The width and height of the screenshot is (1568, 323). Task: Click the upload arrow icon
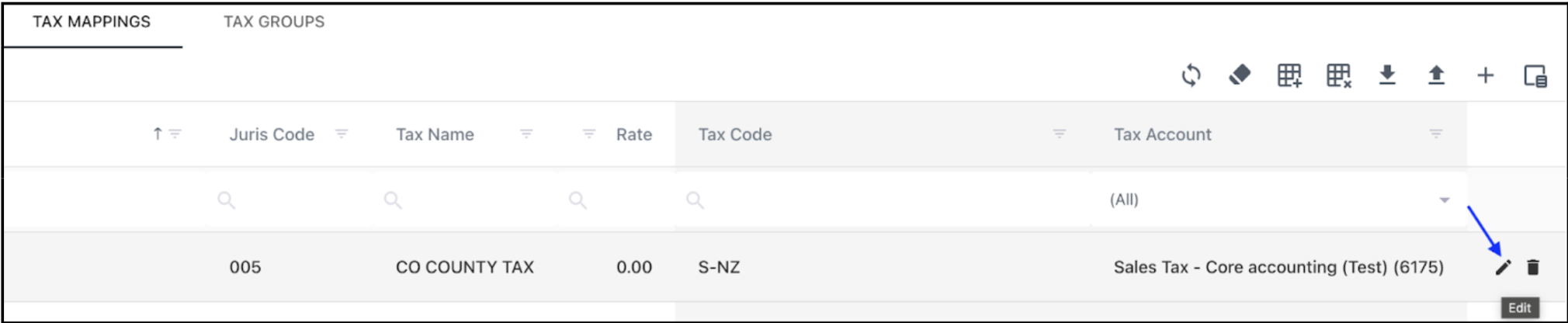[1436, 75]
